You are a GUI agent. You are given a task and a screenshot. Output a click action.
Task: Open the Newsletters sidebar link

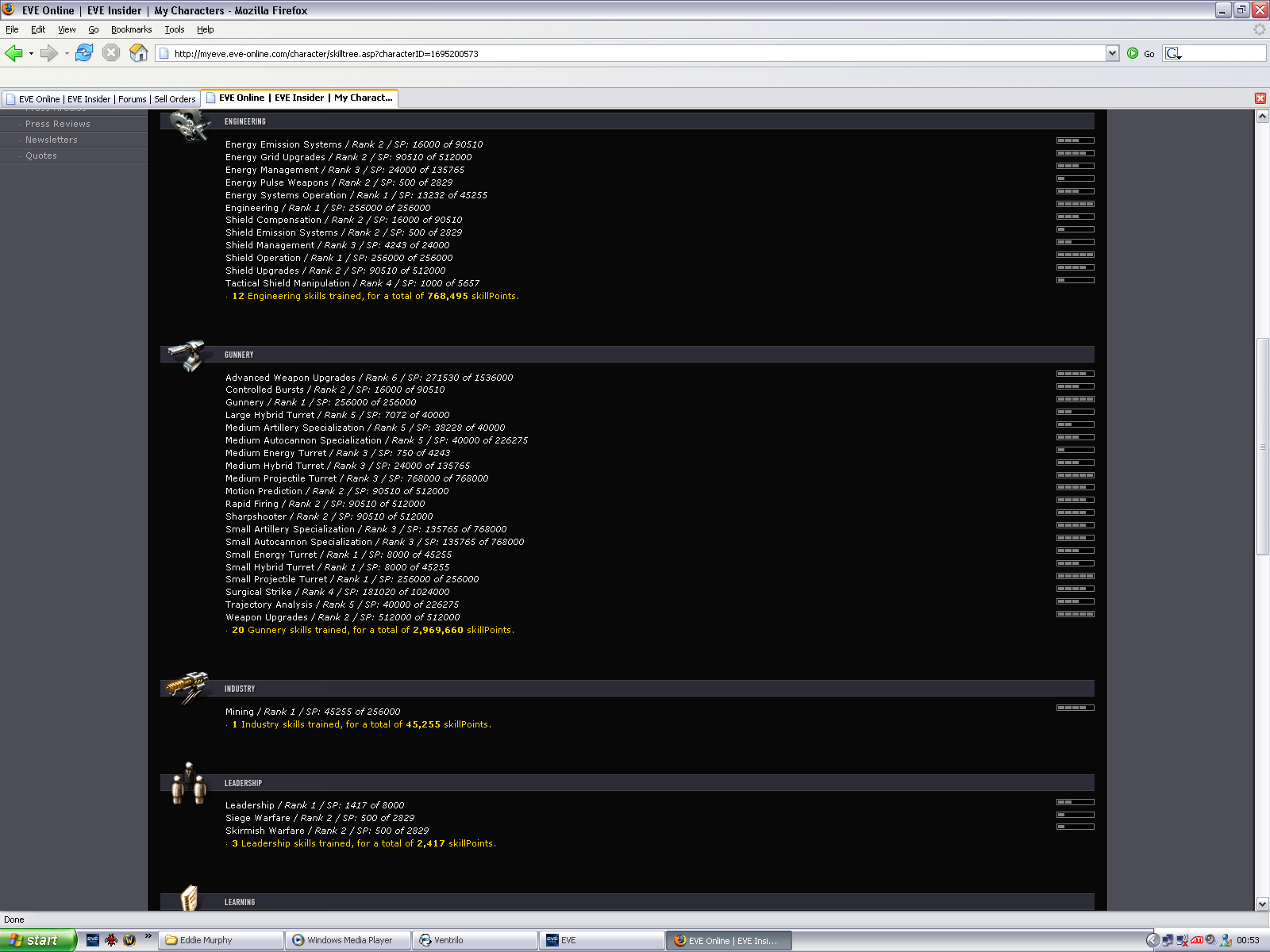52,140
